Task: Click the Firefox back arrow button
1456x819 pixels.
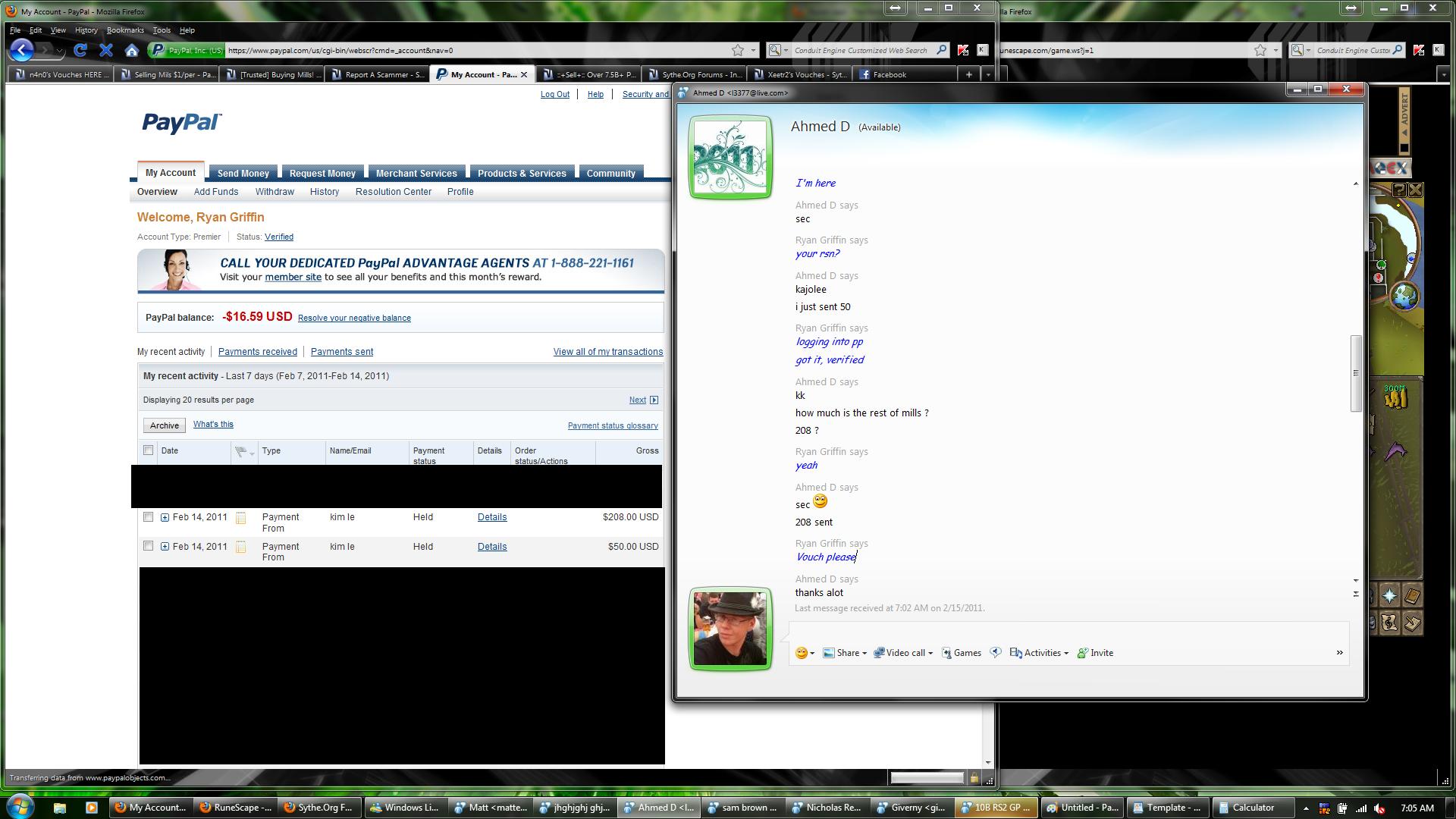Action: click(22, 50)
